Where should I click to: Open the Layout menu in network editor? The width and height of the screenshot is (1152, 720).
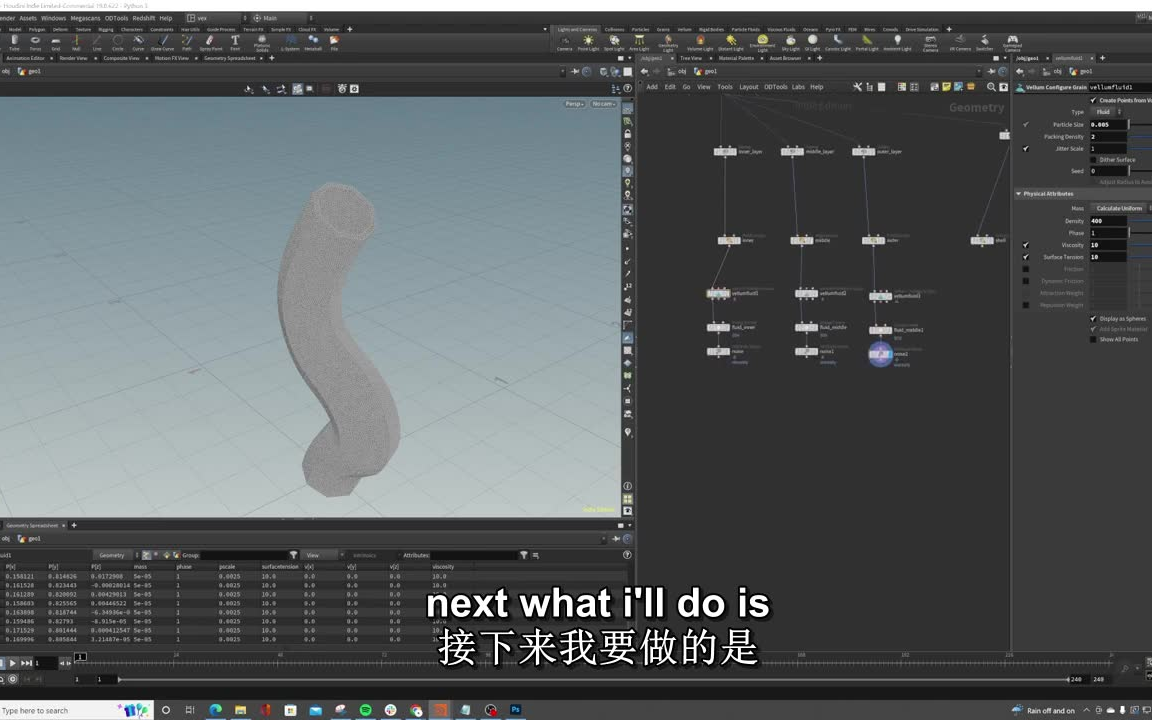748,87
